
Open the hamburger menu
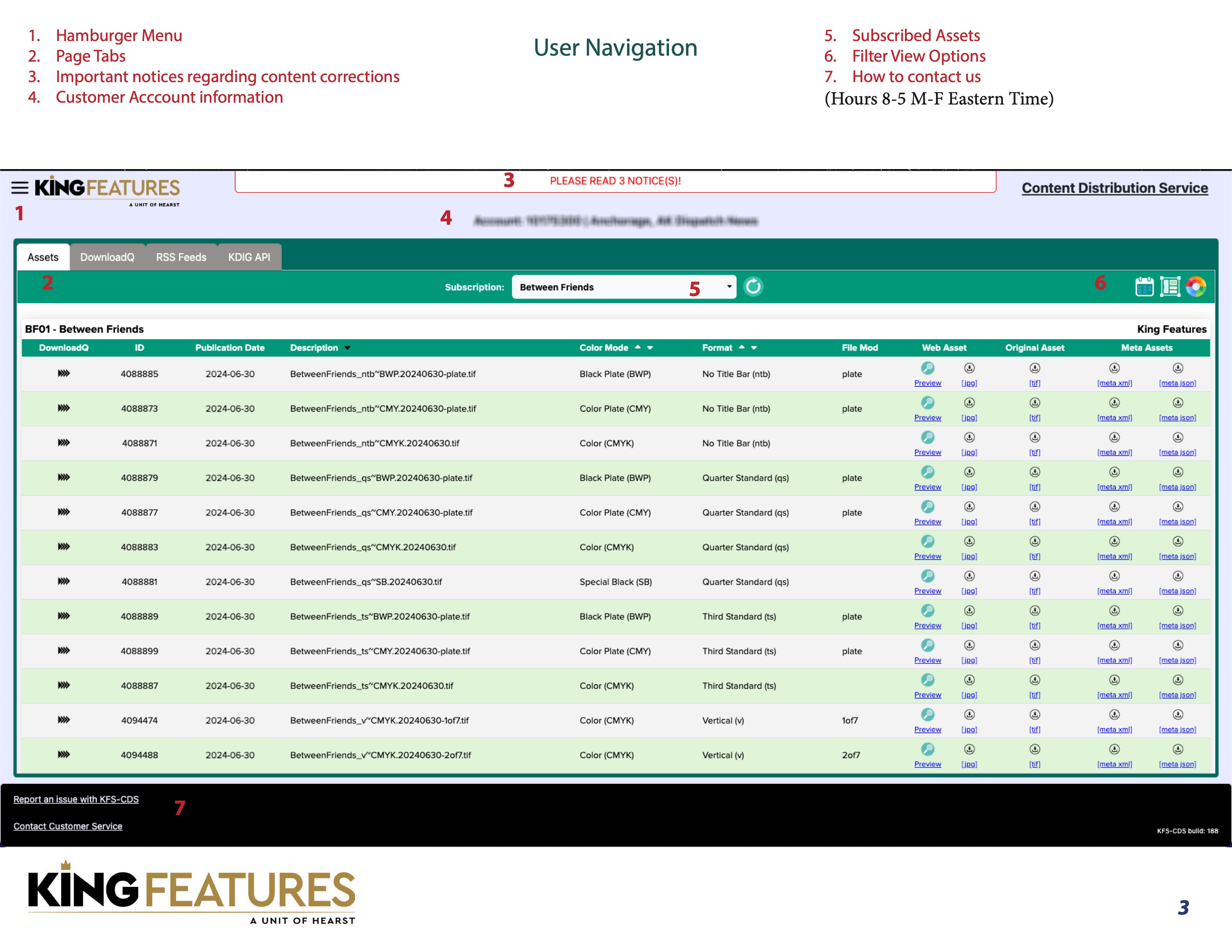click(20, 188)
